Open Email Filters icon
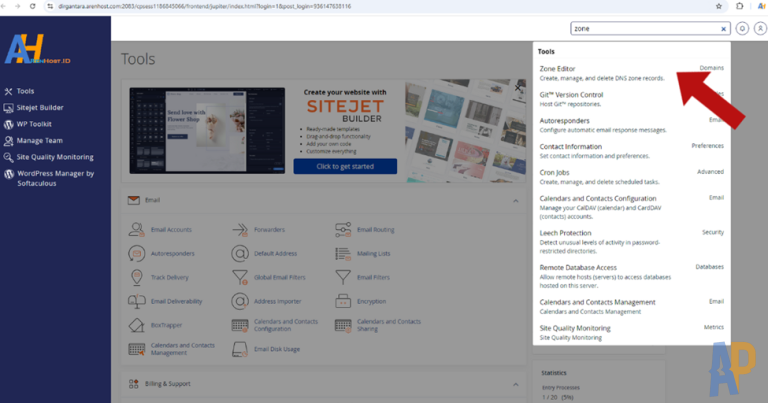This screenshot has height=403, width=768. coord(343,278)
